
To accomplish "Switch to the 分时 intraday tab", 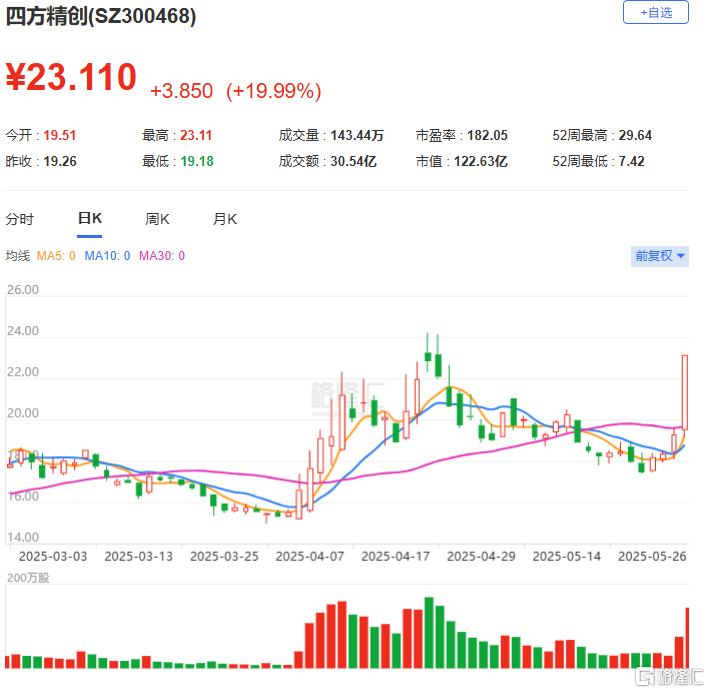I will tap(19, 220).
